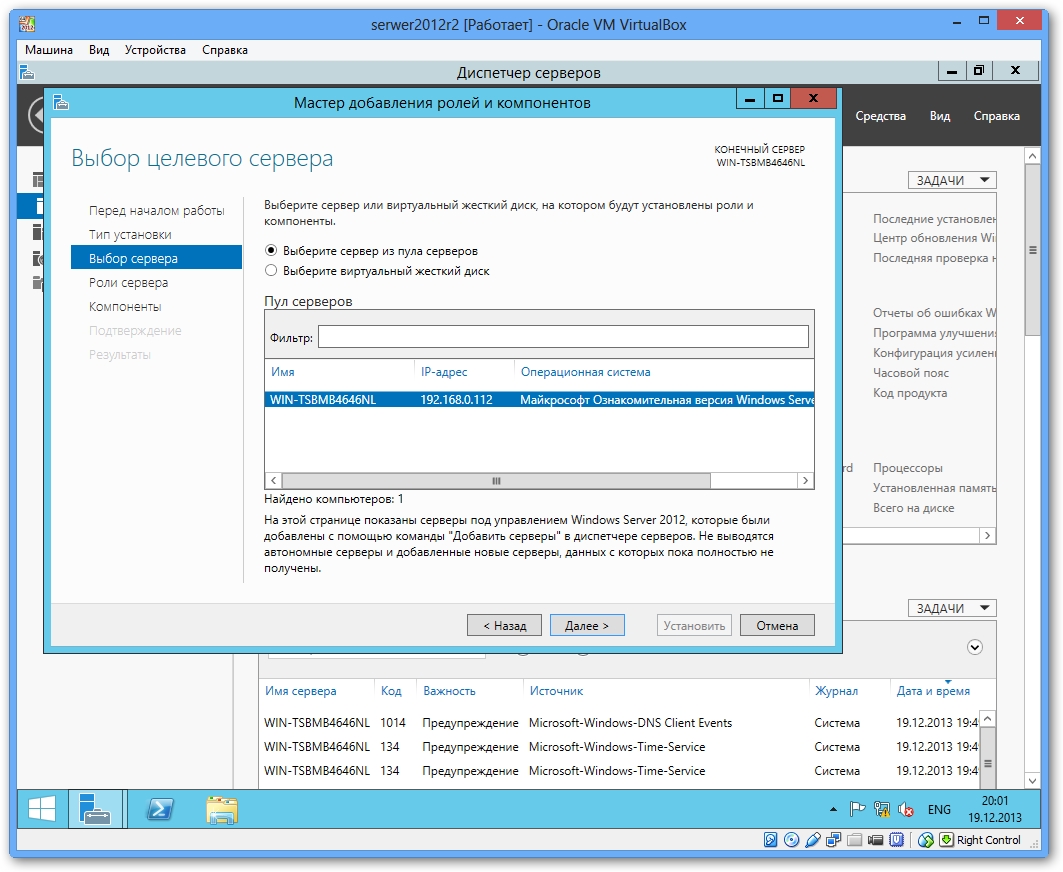Click VirtualBox video capture status icon
Viewport: 1063px width, 872px height.
point(875,840)
